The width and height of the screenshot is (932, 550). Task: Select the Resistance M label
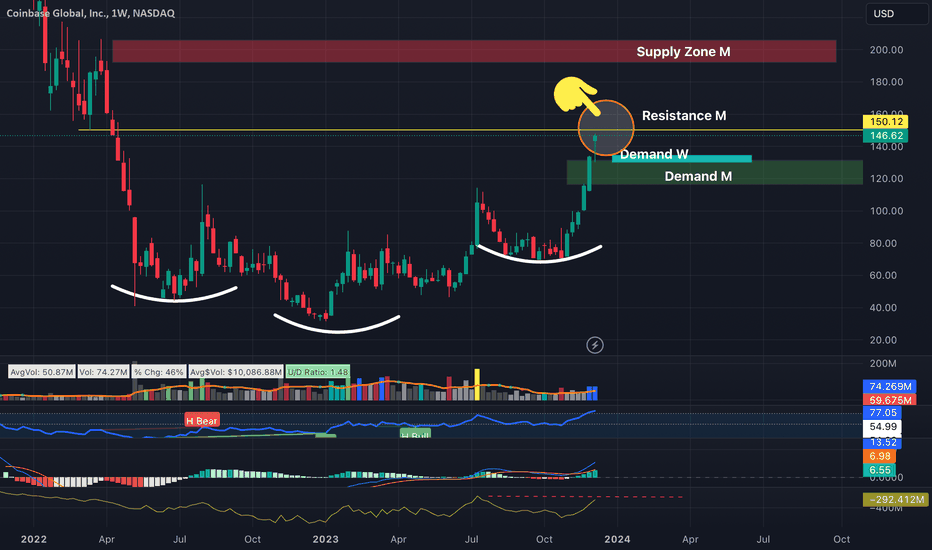tap(684, 115)
